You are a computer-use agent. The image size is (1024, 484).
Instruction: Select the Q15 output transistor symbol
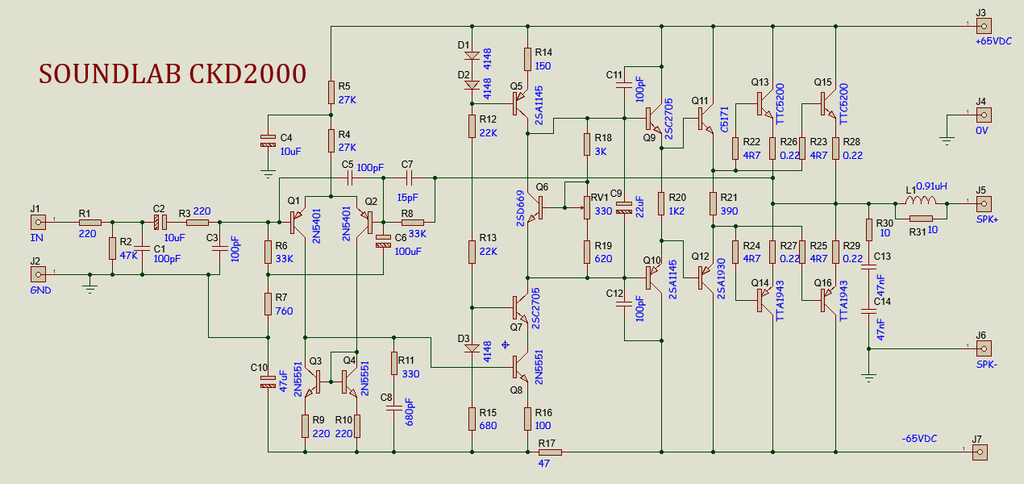pyautogui.click(x=827, y=104)
